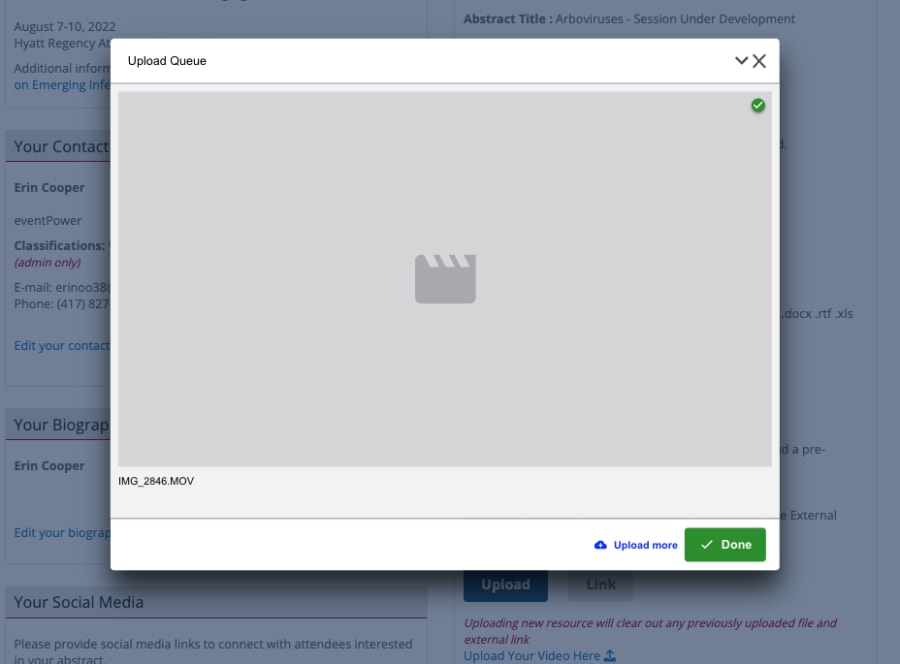
Task: Confirm the upload with the Done button
Action: coord(725,545)
